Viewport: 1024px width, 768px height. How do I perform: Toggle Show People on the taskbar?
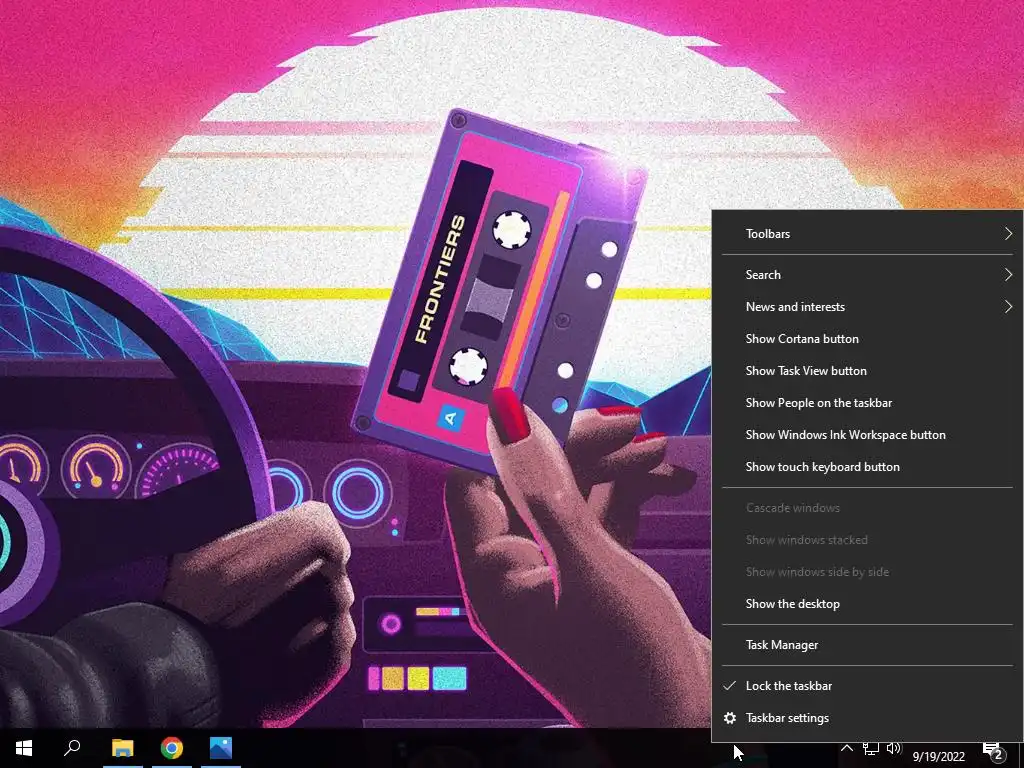coord(867,403)
